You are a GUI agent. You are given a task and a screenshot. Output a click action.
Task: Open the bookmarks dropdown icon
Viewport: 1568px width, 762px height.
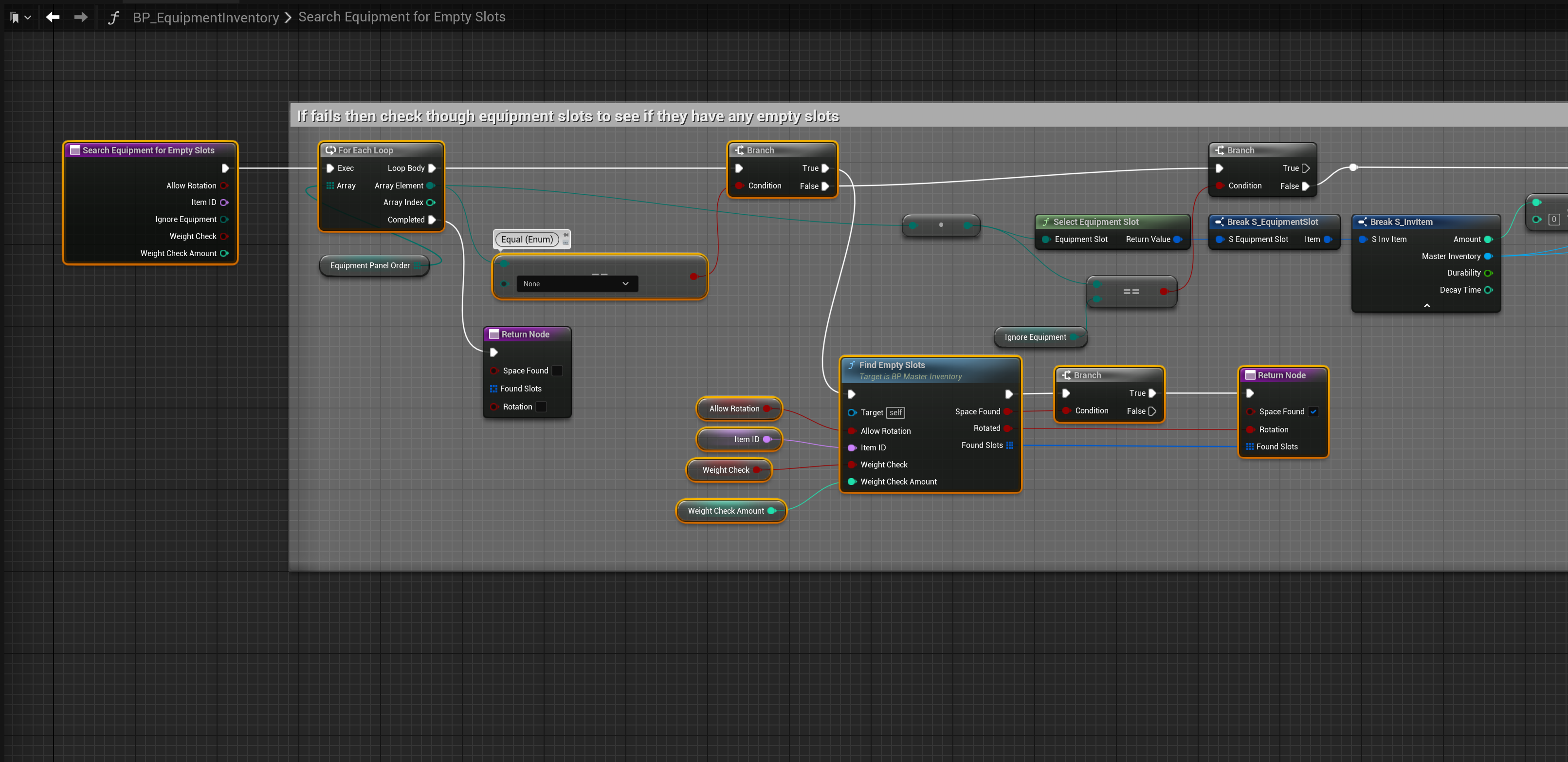(20, 18)
